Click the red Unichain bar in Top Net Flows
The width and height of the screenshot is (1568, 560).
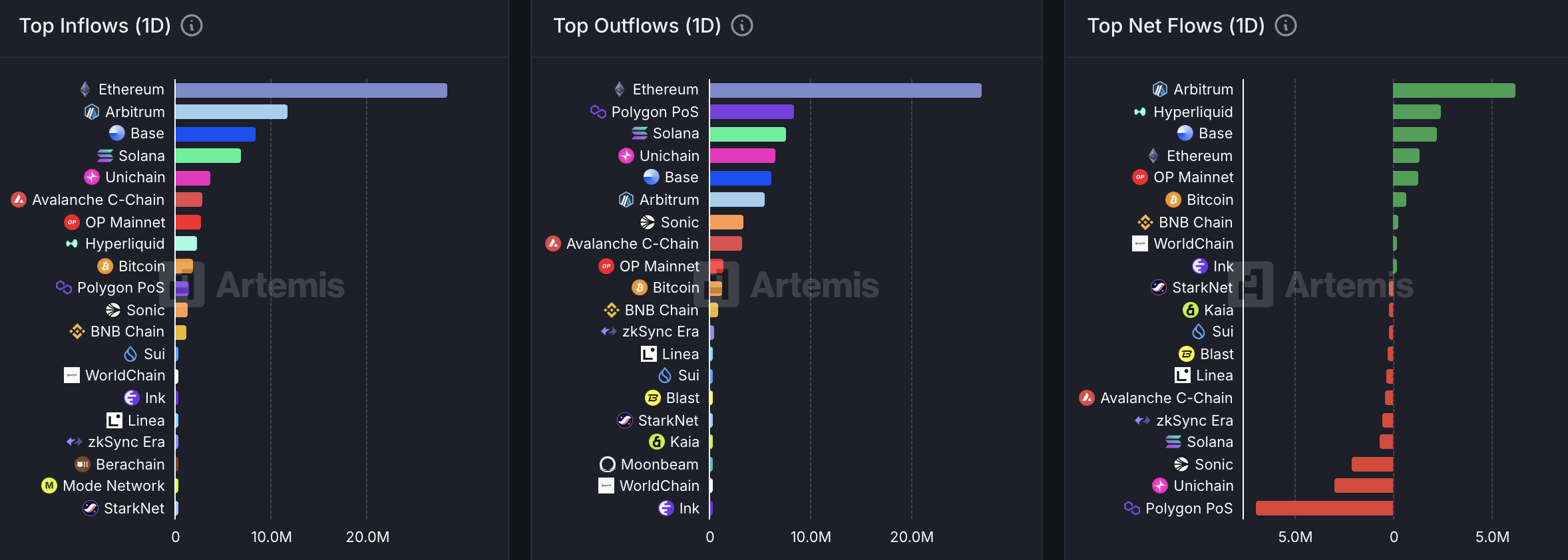click(1364, 486)
